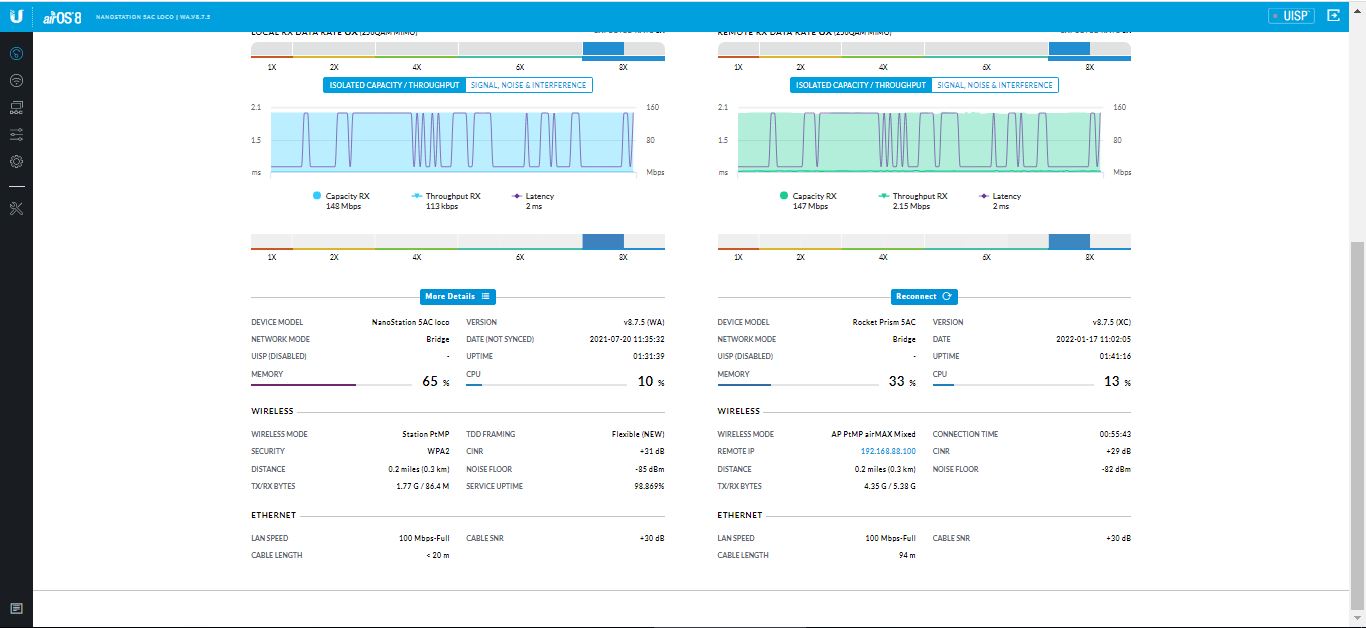Open the Wireless settings sidebar icon

(16, 80)
